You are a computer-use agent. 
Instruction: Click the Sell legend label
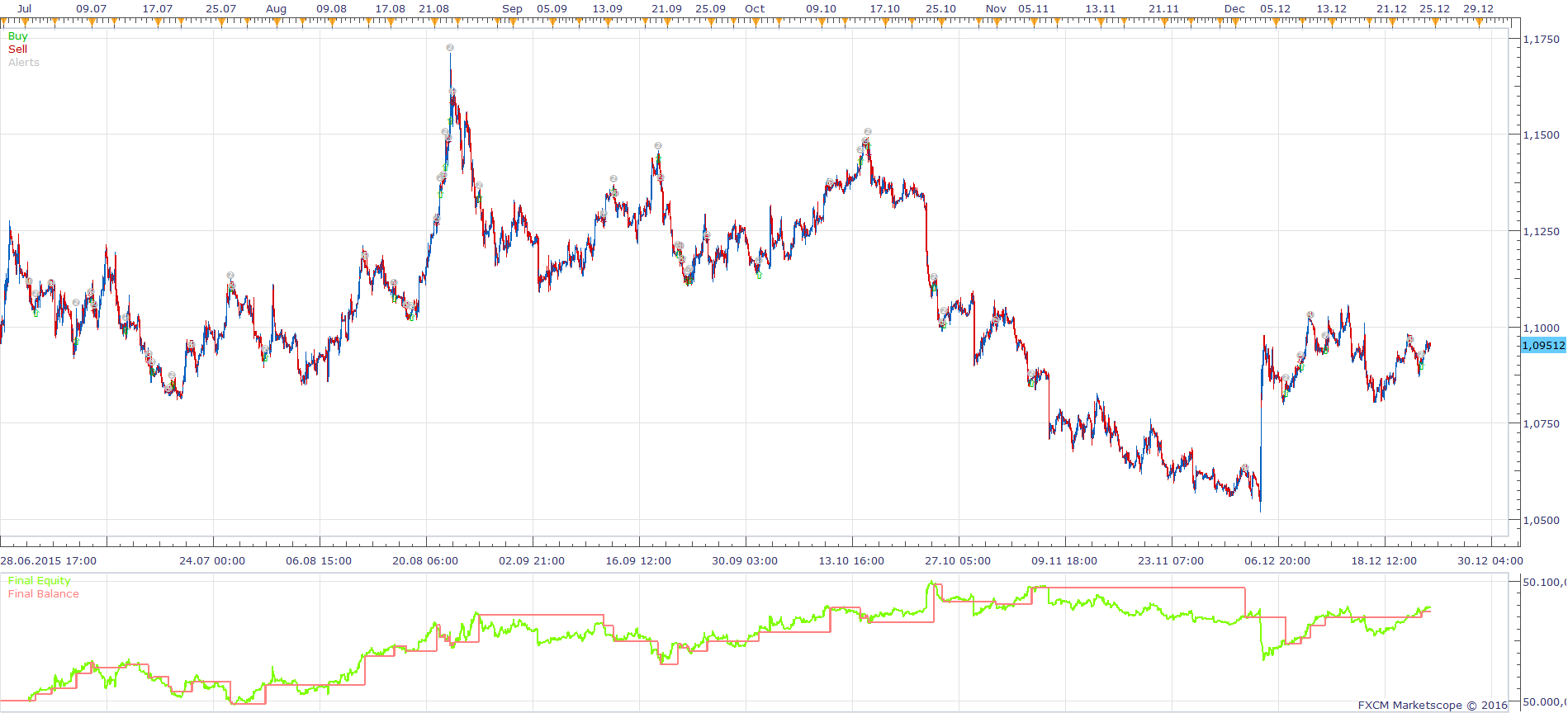coord(17,50)
